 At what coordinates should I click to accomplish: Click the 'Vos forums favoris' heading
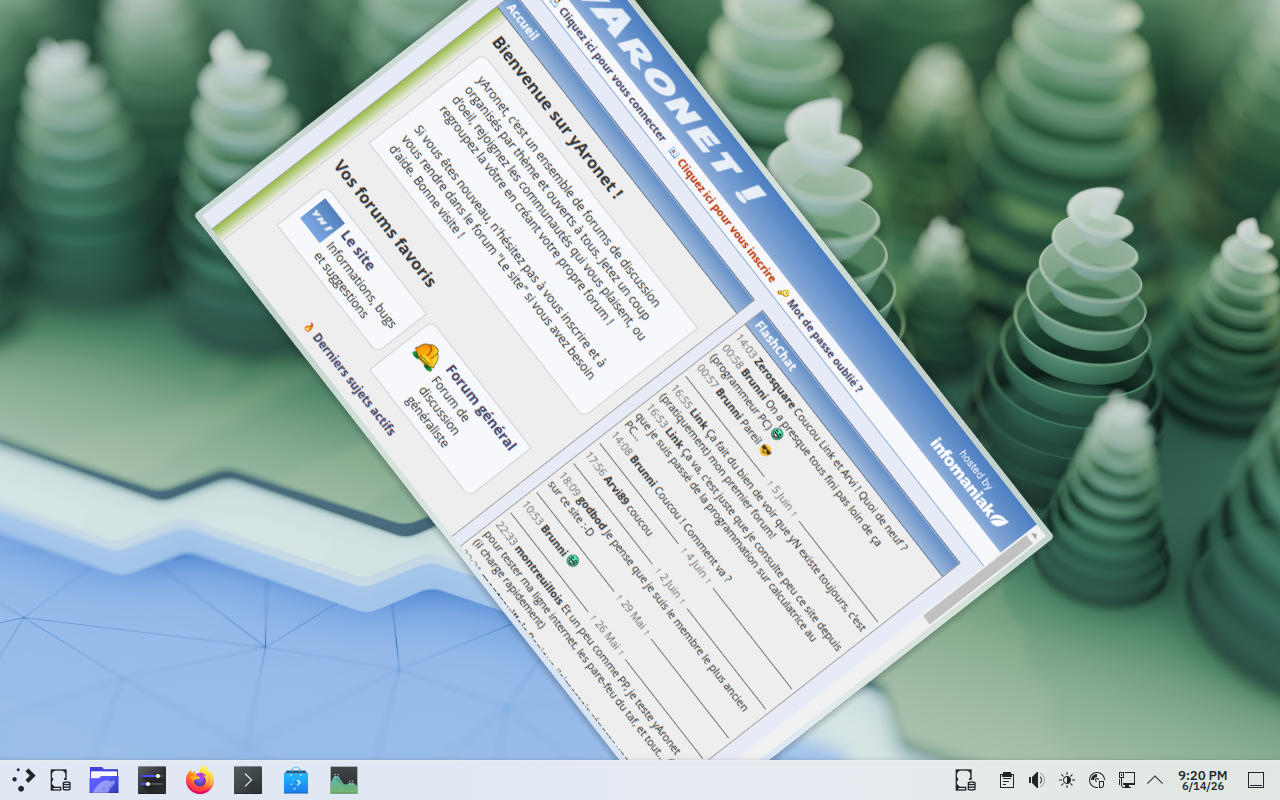click(384, 223)
